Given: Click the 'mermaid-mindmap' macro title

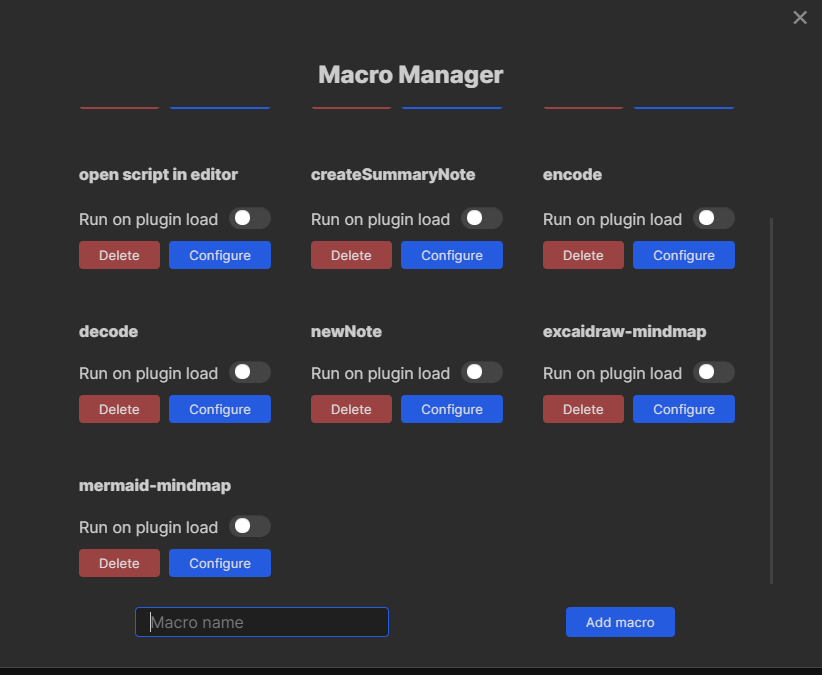Looking at the screenshot, I should pyautogui.click(x=155, y=486).
